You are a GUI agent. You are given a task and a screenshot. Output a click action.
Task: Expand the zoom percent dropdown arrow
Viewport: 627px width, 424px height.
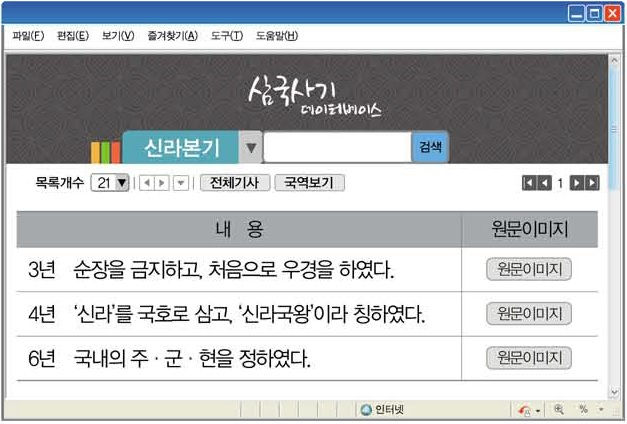pyautogui.click(x=601, y=410)
